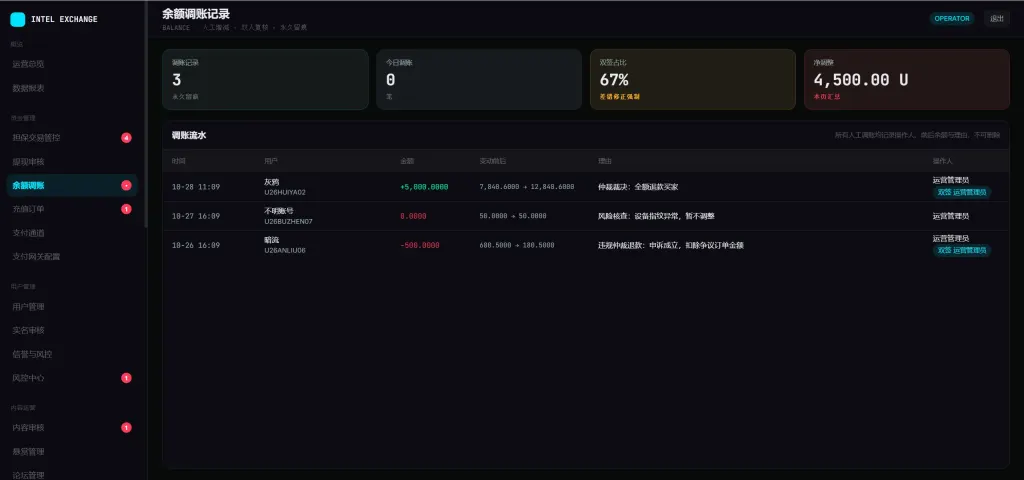Click the green +5,000.0000 amount
This screenshot has width=1024, height=480.
[424, 187]
